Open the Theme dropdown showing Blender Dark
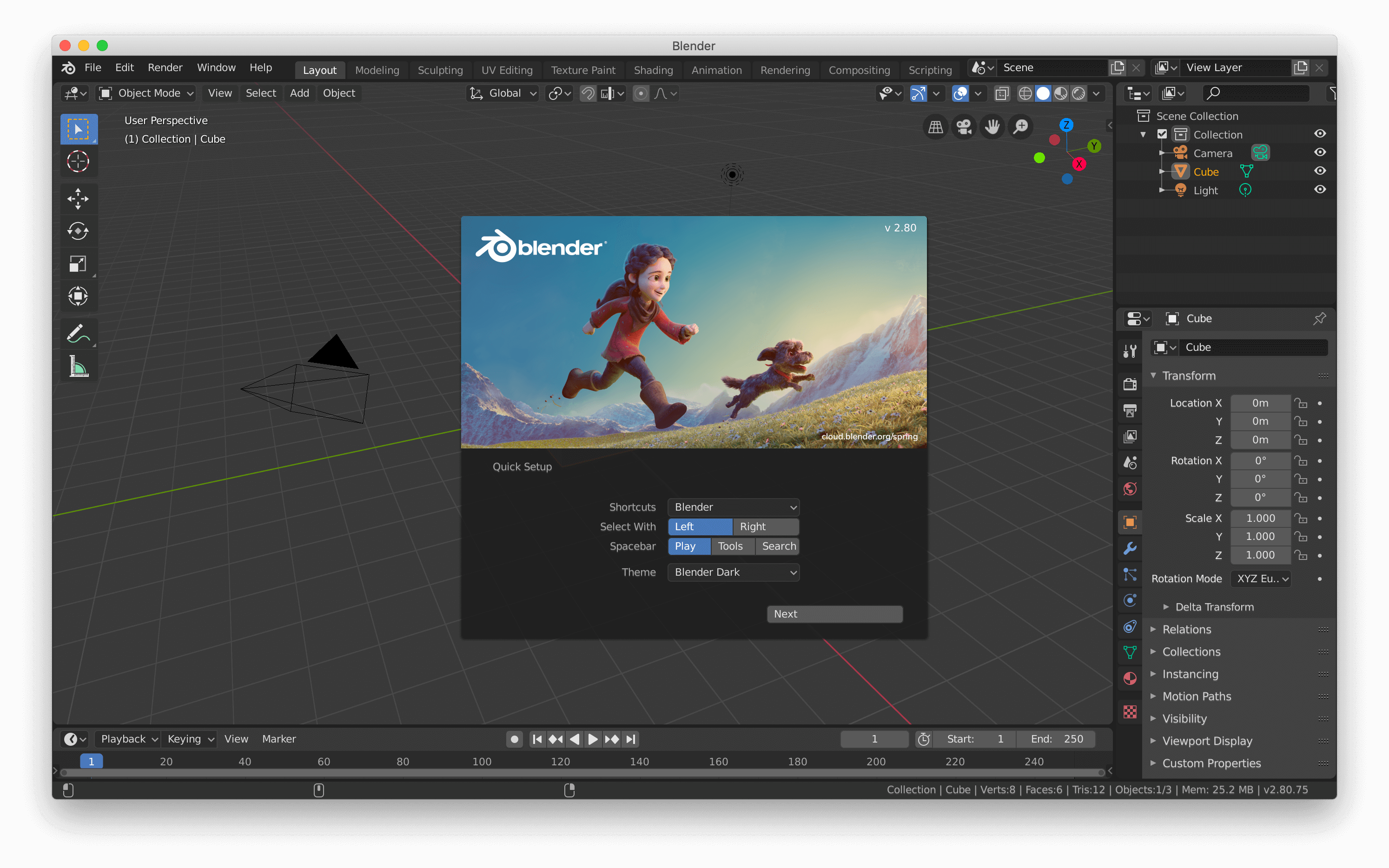Image resolution: width=1389 pixels, height=868 pixels. pos(733,572)
